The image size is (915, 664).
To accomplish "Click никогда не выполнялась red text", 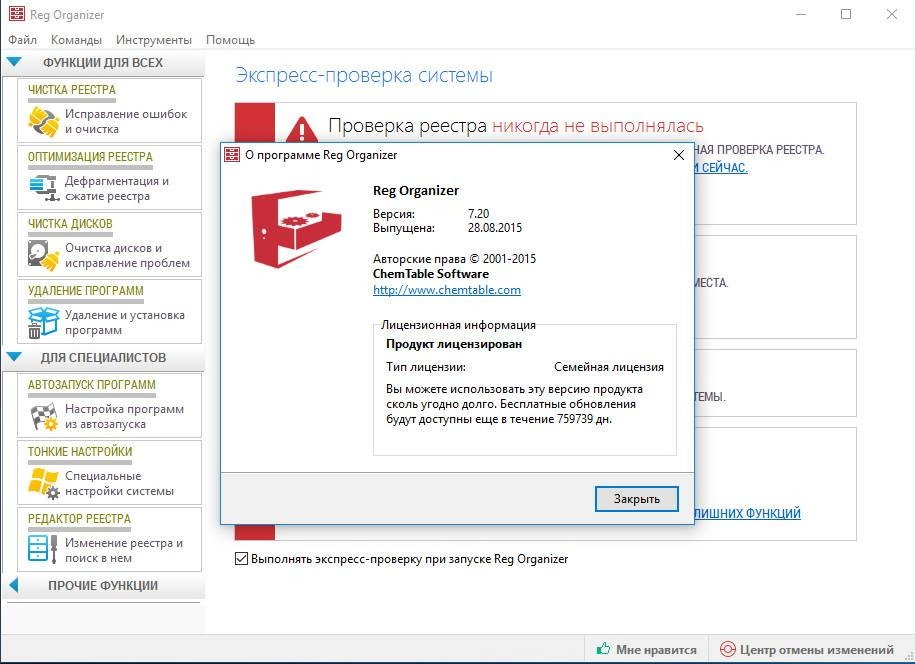I will click(598, 125).
